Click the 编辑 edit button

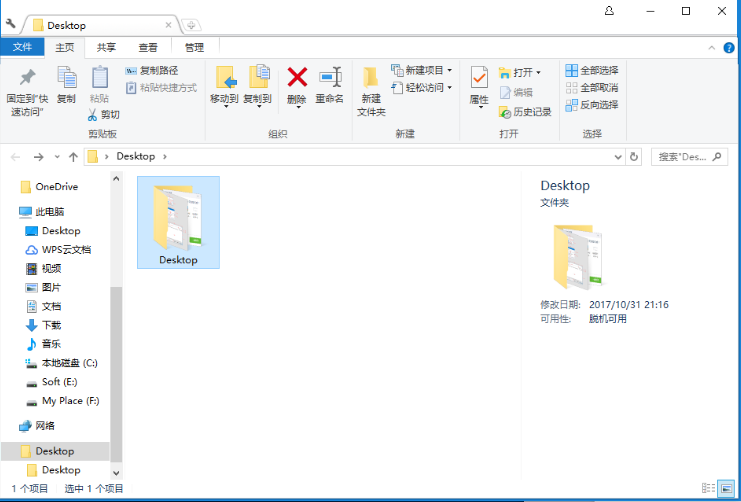pos(516,92)
